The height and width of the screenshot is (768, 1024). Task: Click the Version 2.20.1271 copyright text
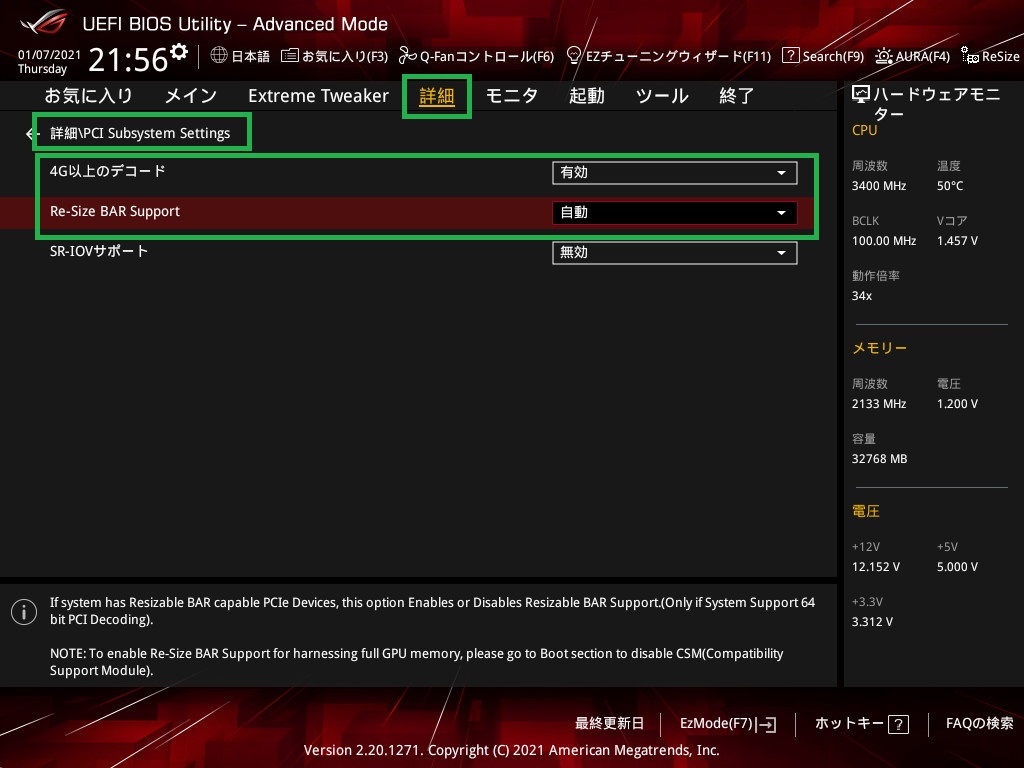pos(511,750)
